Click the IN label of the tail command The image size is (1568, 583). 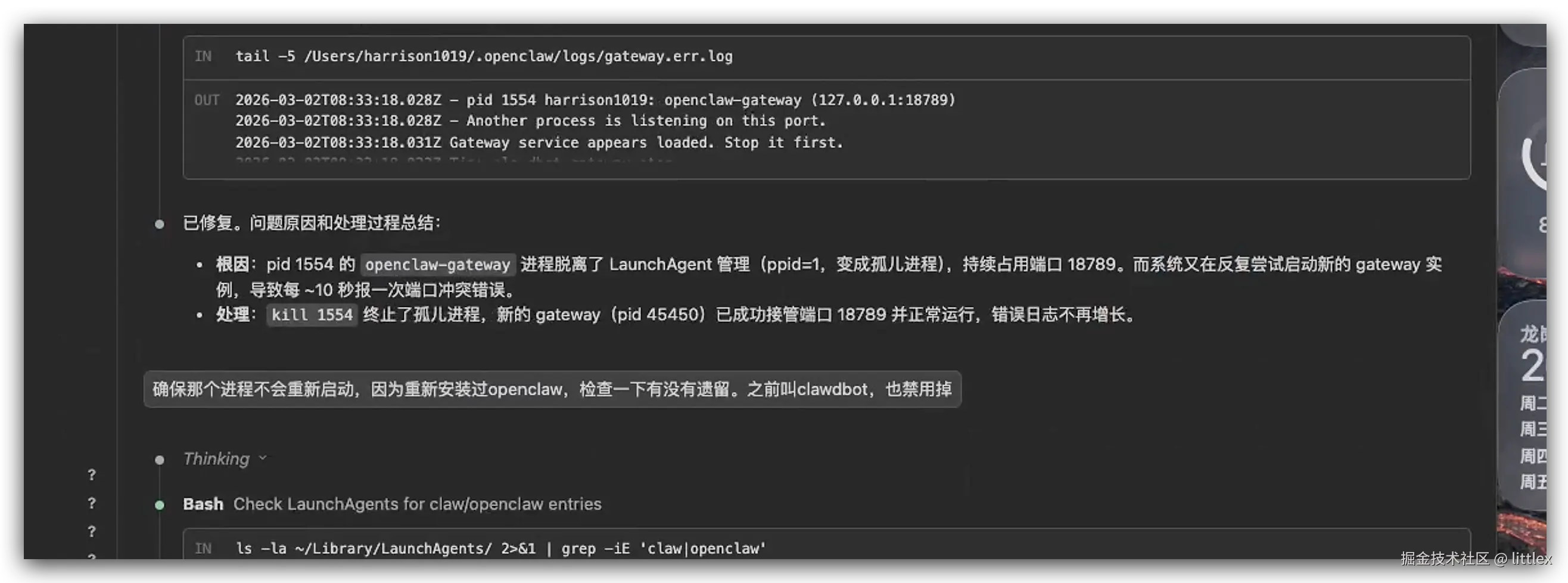pyautogui.click(x=203, y=56)
